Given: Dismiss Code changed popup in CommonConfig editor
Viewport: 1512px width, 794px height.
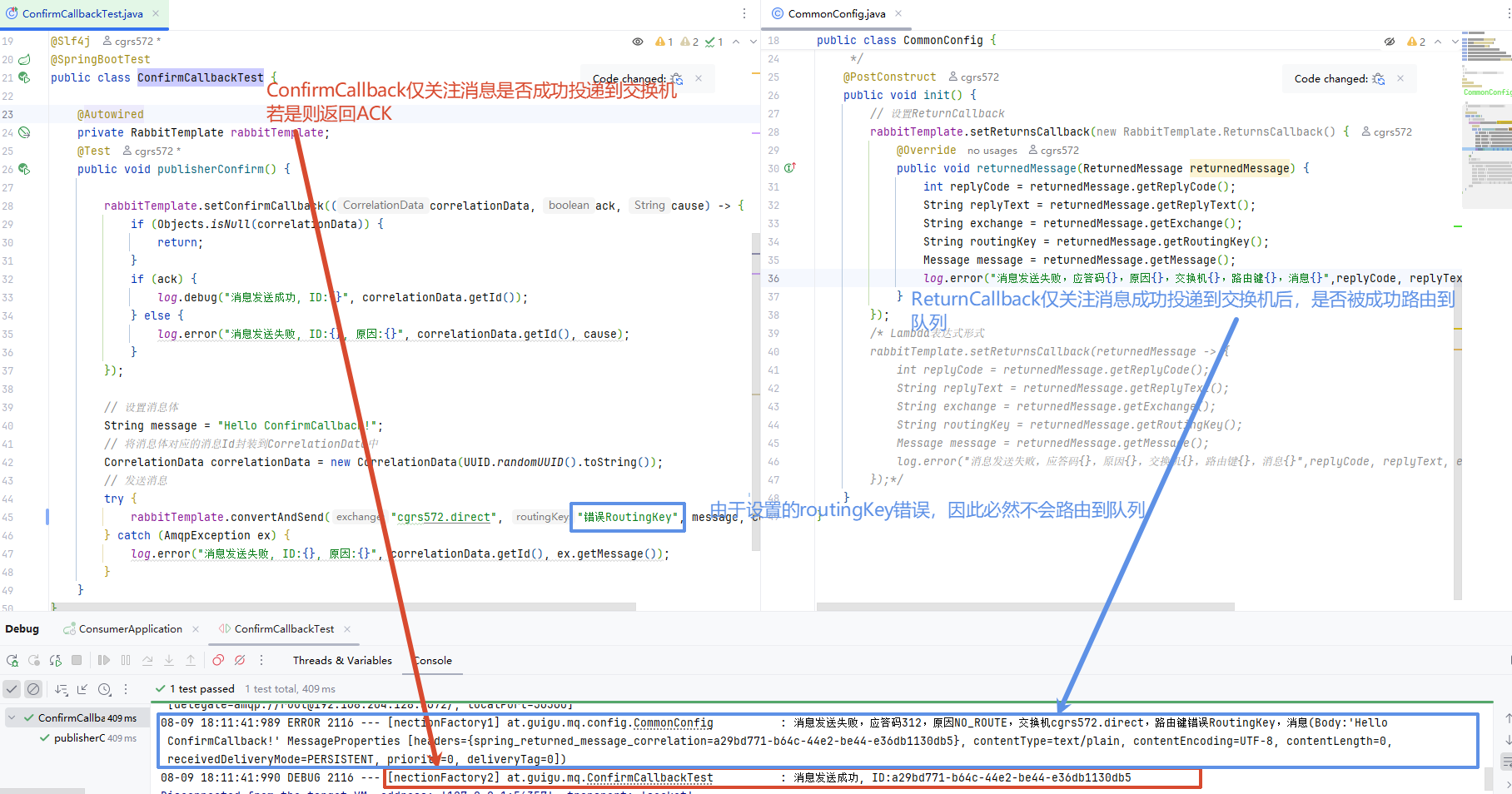Looking at the screenshot, I should pyautogui.click(x=1400, y=78).
